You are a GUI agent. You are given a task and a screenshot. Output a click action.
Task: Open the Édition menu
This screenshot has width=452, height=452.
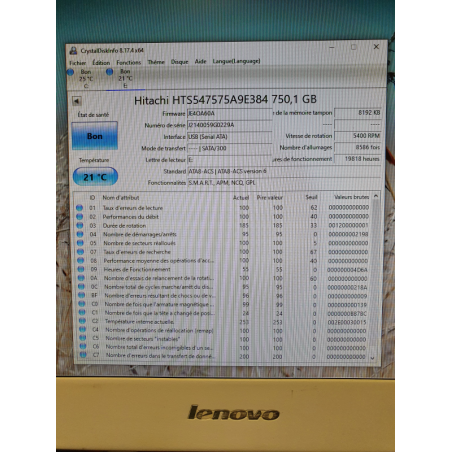coord(101,63)
